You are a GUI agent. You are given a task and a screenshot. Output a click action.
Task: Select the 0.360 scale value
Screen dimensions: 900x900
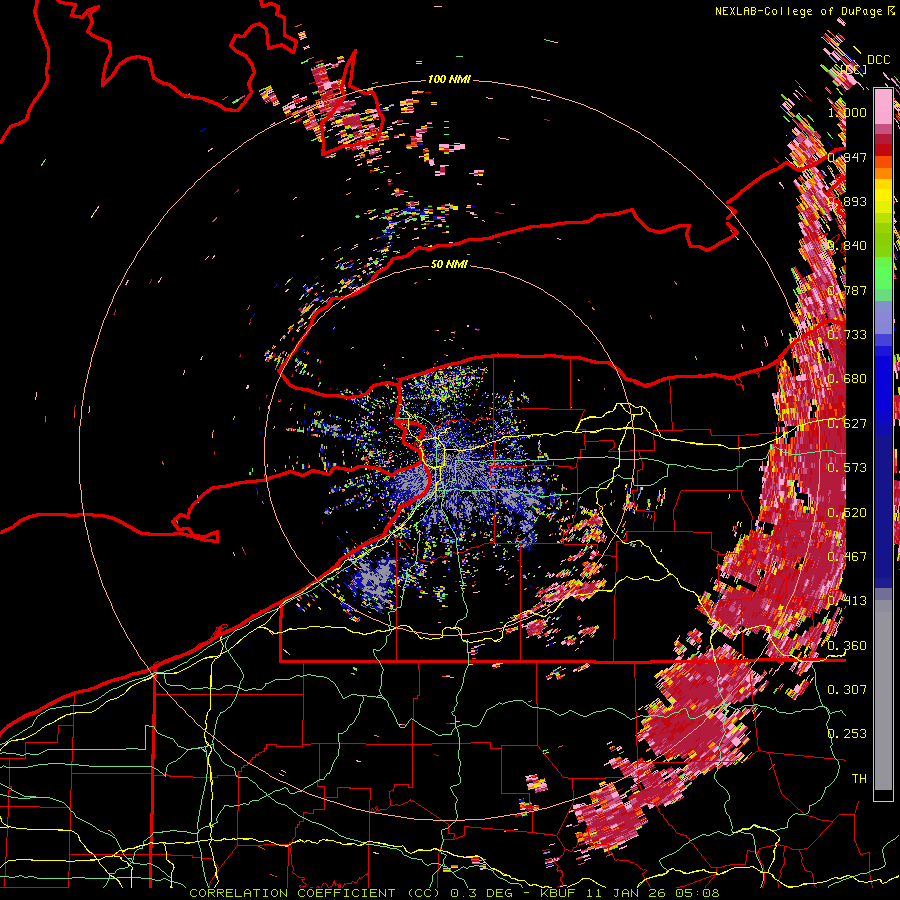[847, 646]
